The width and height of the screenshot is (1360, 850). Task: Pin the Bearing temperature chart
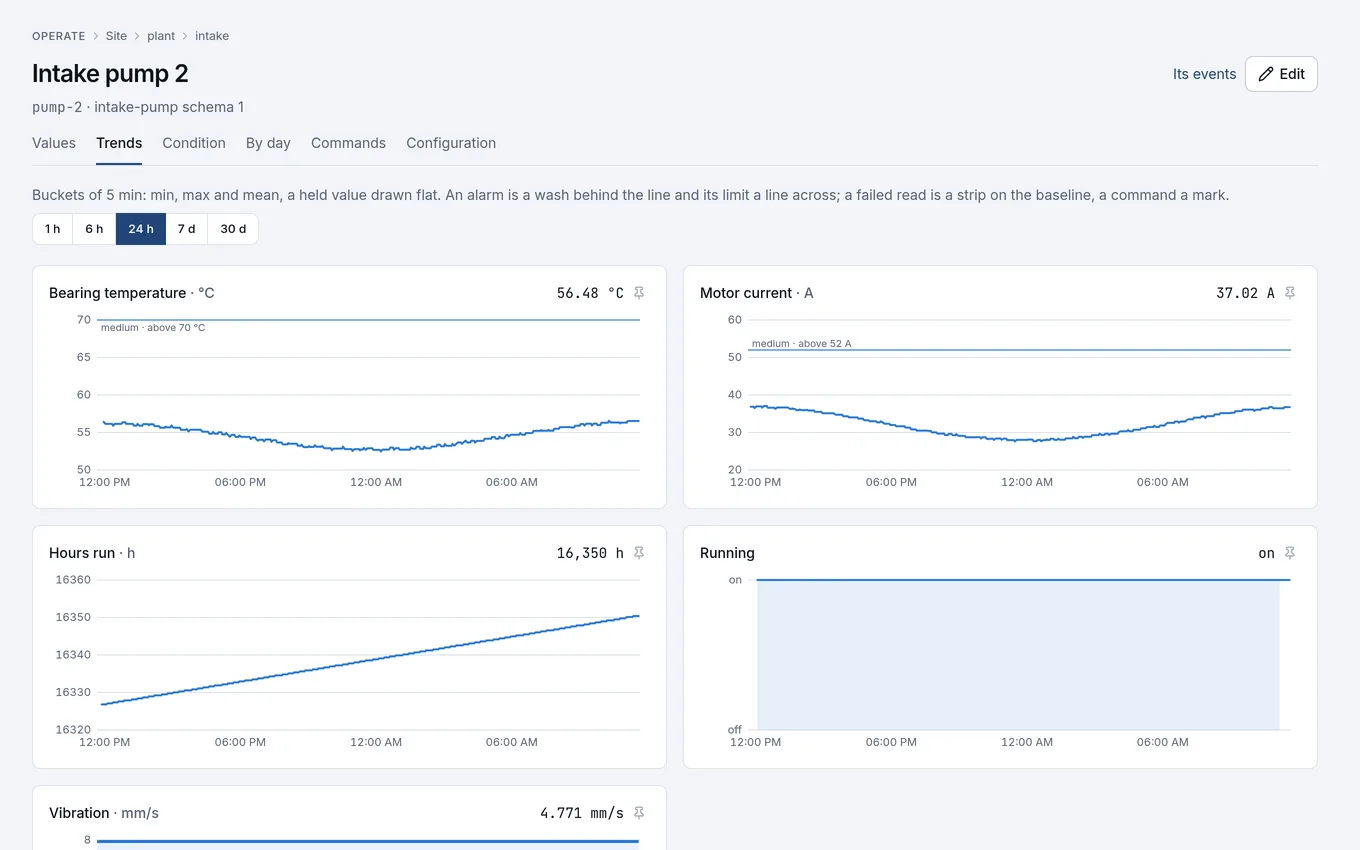click(640, 293)
